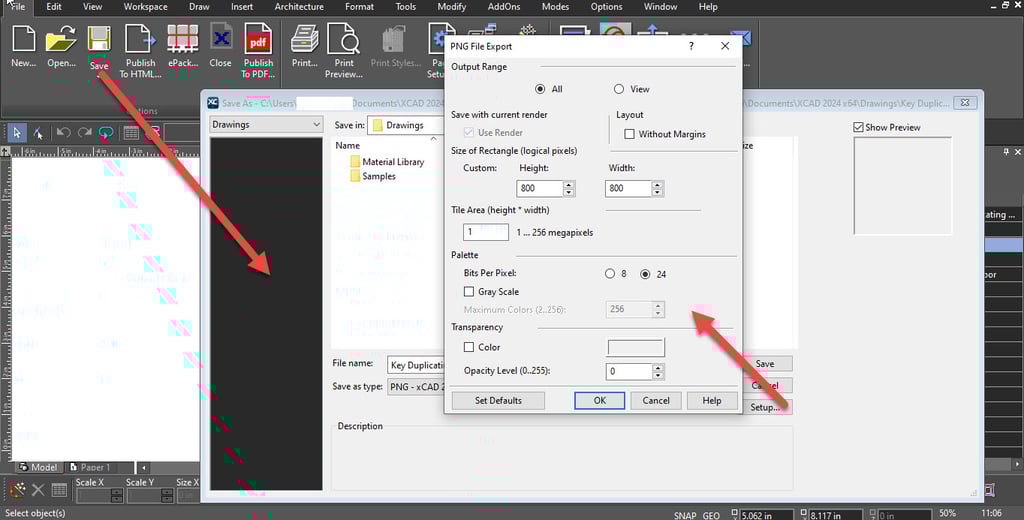Click the SNAP status bar indicator
1024x520 pixels.
point(685,515)
